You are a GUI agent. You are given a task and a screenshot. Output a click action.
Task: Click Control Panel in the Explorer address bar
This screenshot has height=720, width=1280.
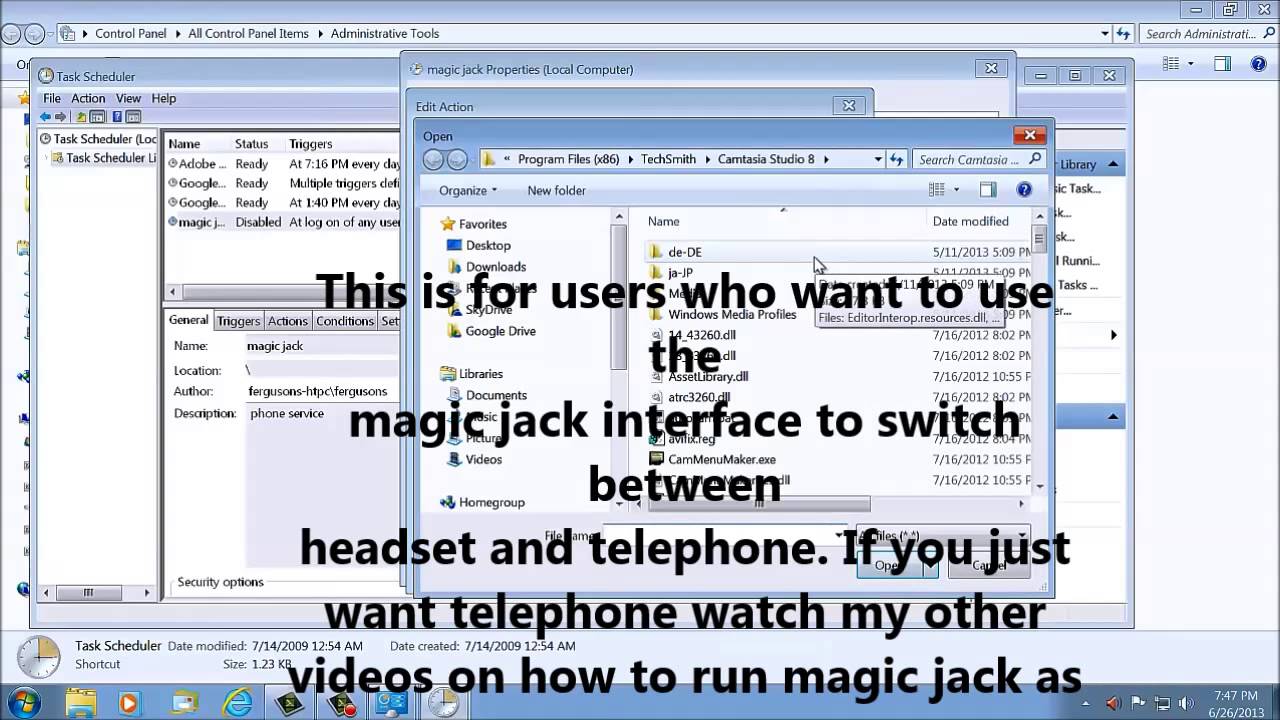[x=131, y=33]
